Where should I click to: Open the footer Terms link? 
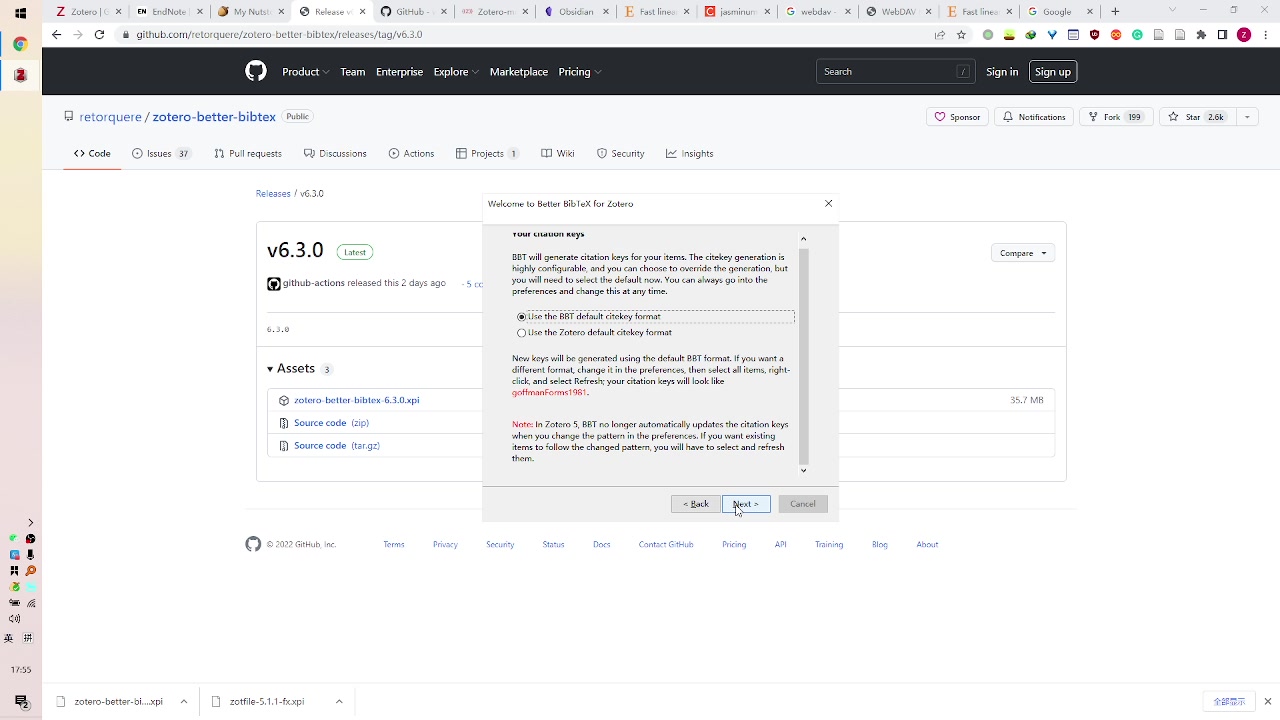point(394,545)
